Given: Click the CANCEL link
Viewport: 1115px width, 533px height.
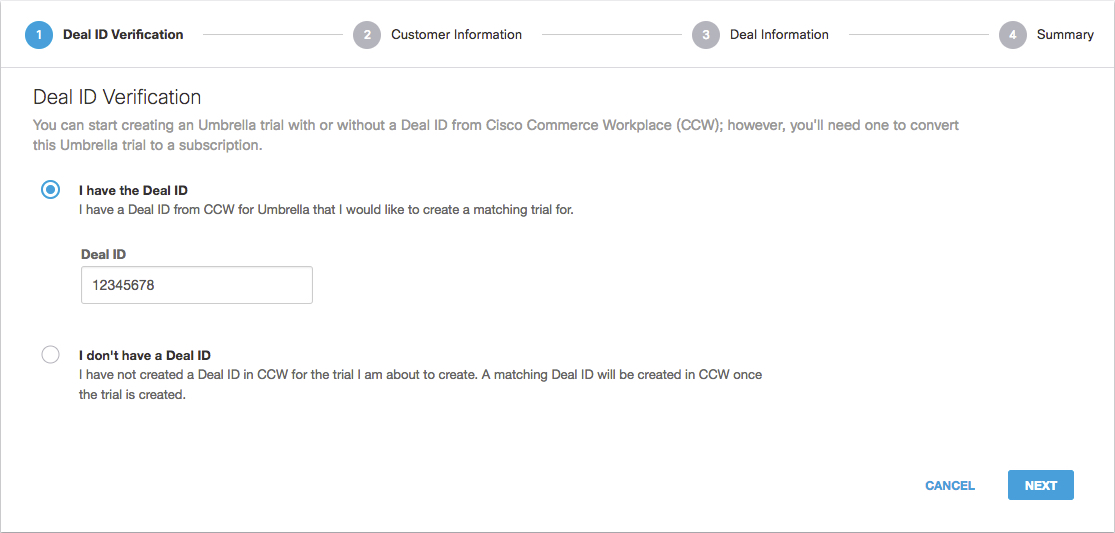Looking at the screenshot, I should pos(949,485).
